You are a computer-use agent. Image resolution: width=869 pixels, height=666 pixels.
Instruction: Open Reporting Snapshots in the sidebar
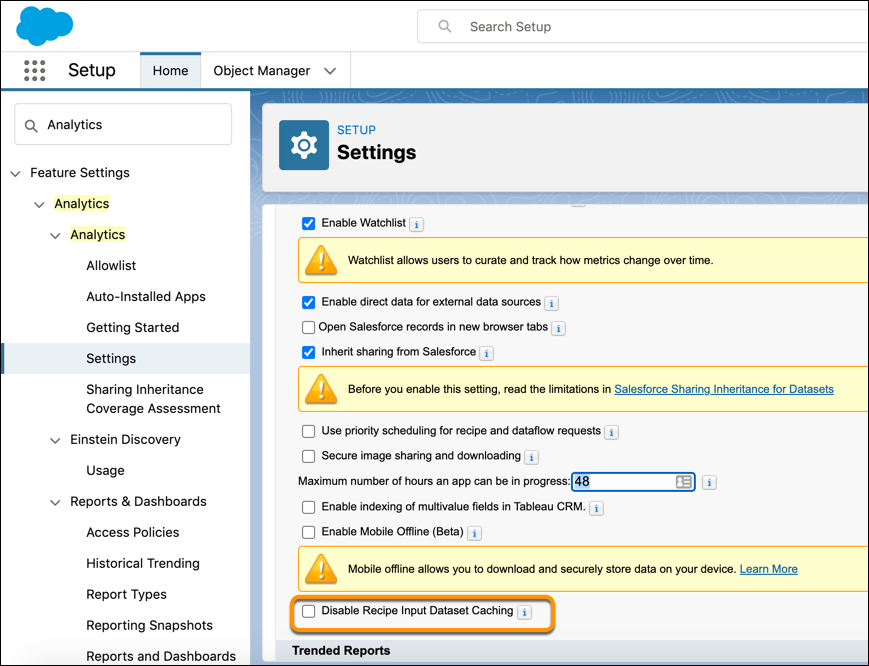pos(149,626)
